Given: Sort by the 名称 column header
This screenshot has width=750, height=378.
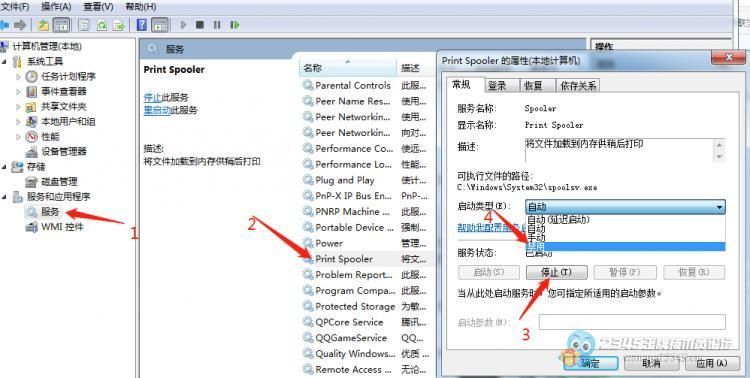Looking at the screenshot, I should (x=348, y=68).
